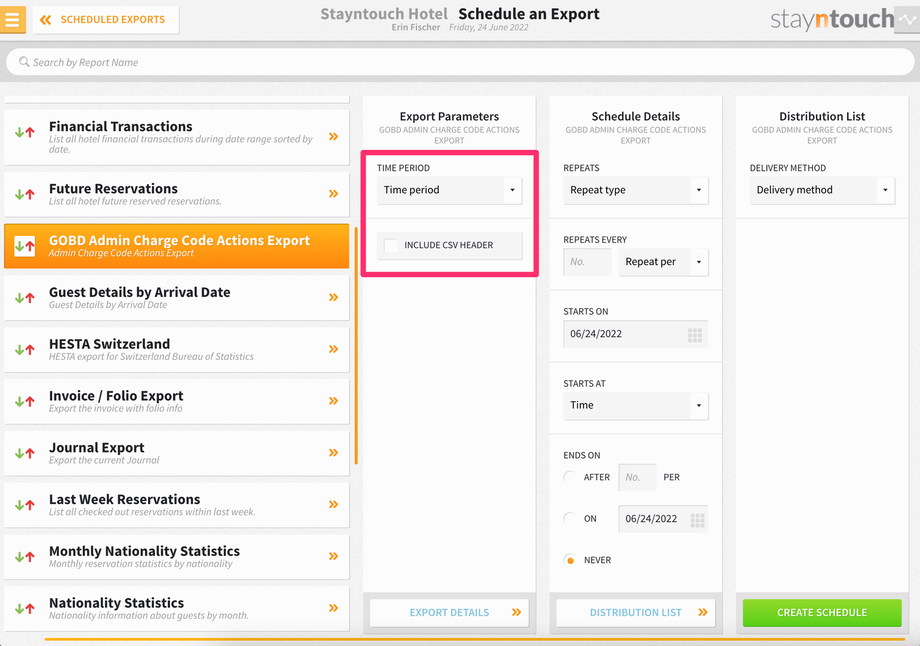Click export arrows icon for Guest Details by Arrival Date
The height and width of the screenshot is (646, 920).
[25, 298]
